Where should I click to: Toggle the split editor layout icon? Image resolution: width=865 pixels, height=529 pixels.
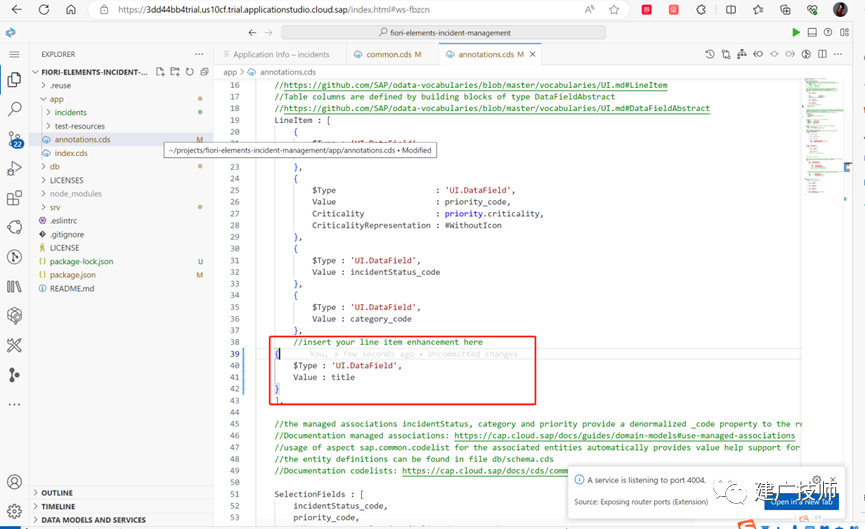click(x=823, y=54)
